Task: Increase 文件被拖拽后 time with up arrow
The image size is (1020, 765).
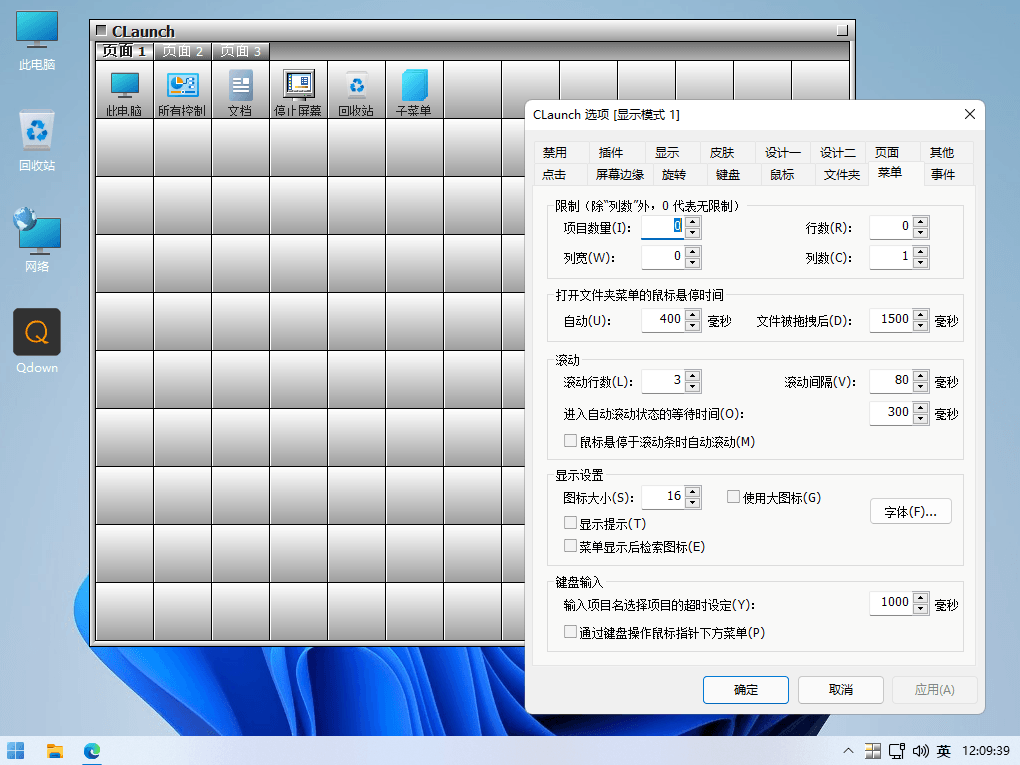Action: [x=920, y=314]
